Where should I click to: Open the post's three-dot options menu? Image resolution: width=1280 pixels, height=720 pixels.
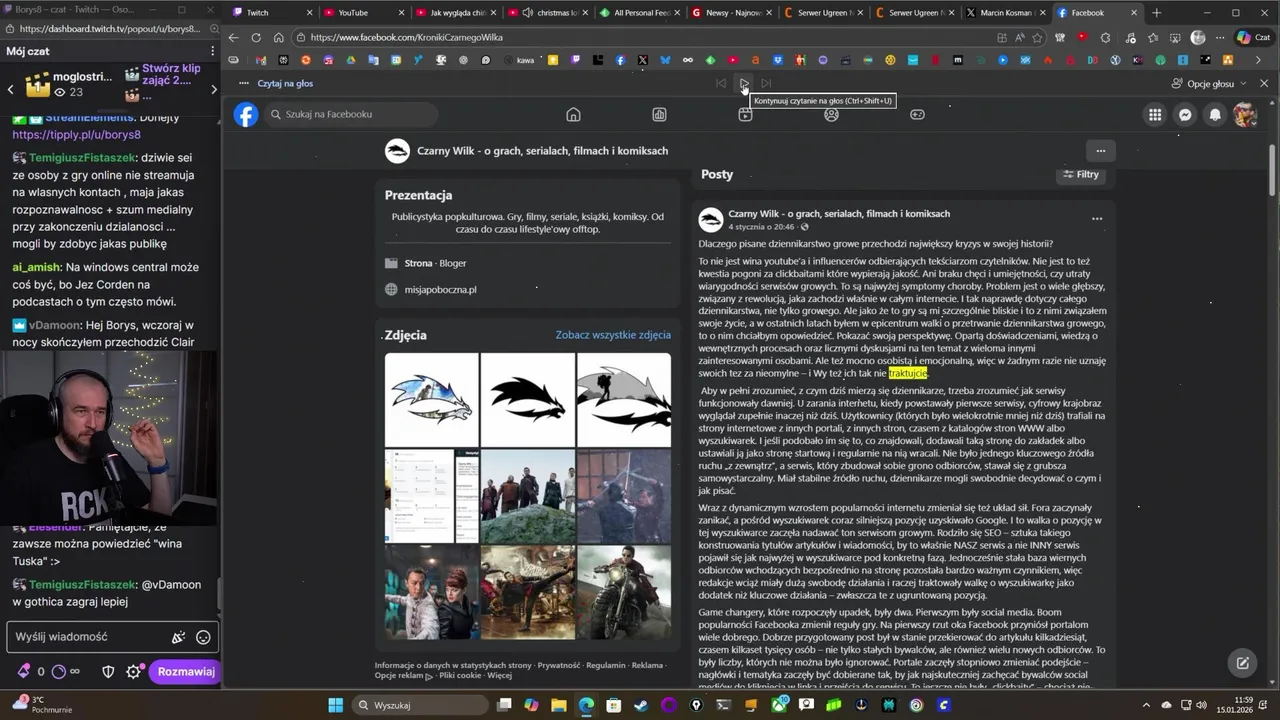point(1097,219)
